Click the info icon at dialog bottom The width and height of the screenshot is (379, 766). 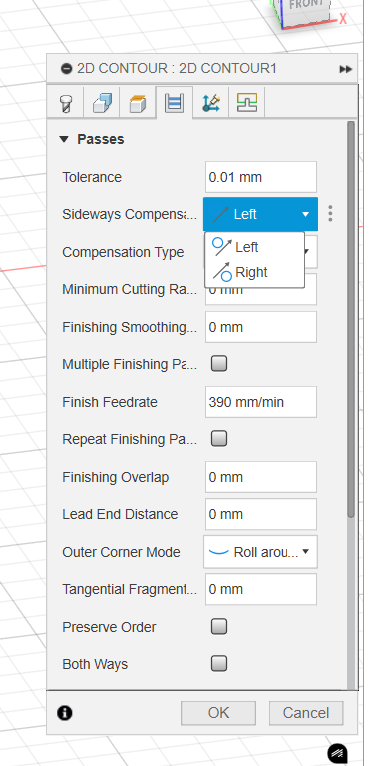pos(64,713)
